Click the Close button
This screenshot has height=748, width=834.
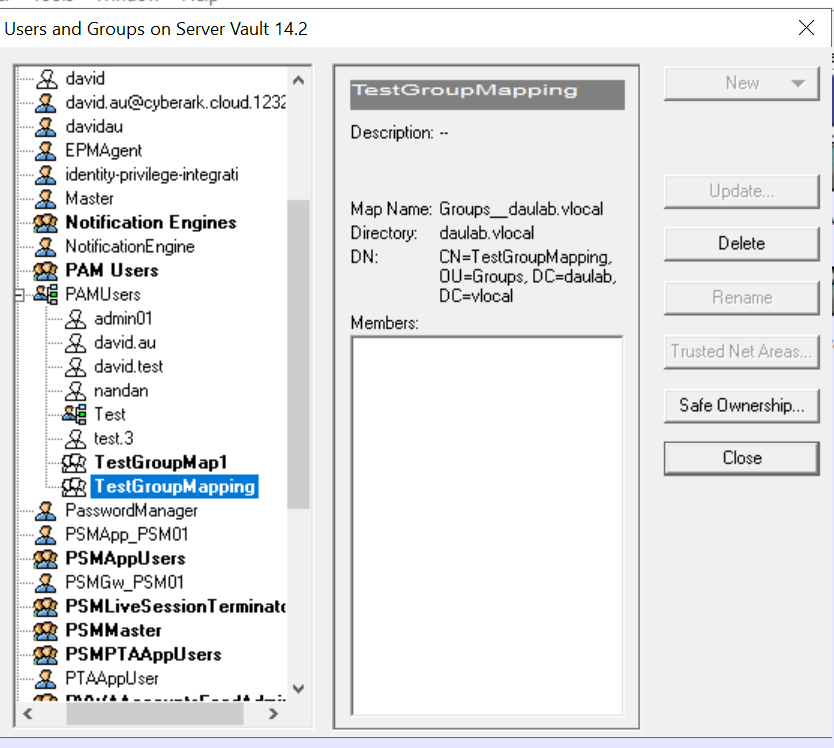coord(741,458)
